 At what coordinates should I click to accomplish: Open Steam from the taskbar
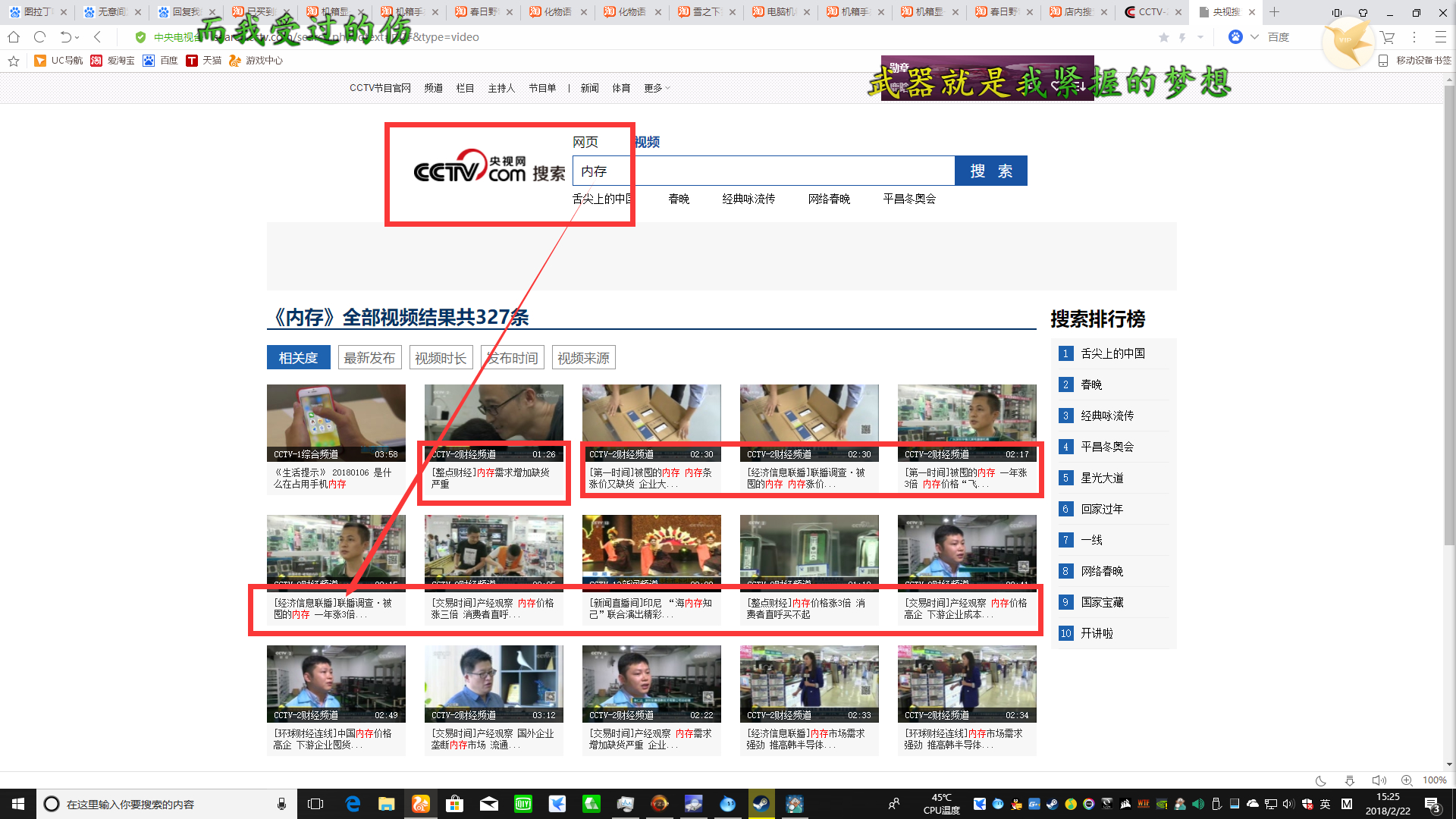(x=761, y=804)
